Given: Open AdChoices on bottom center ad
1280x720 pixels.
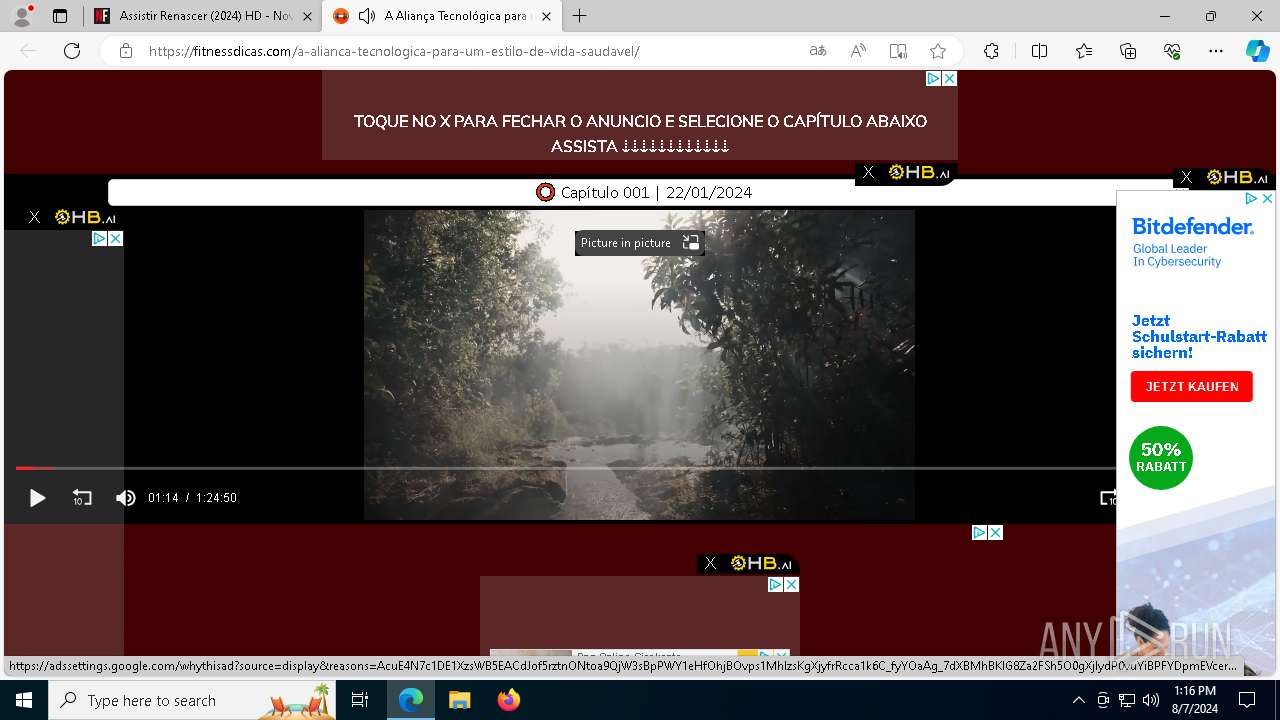Looking at the screenshot, I should tap(775, 584).
